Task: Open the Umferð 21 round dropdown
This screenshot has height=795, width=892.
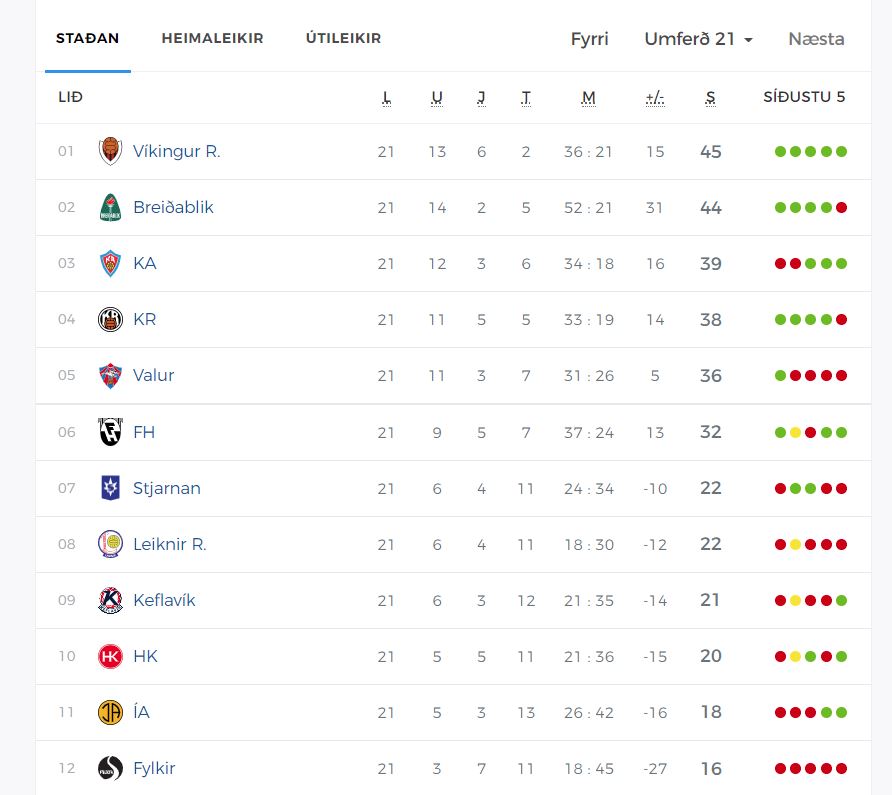Action: coord(698,39)
